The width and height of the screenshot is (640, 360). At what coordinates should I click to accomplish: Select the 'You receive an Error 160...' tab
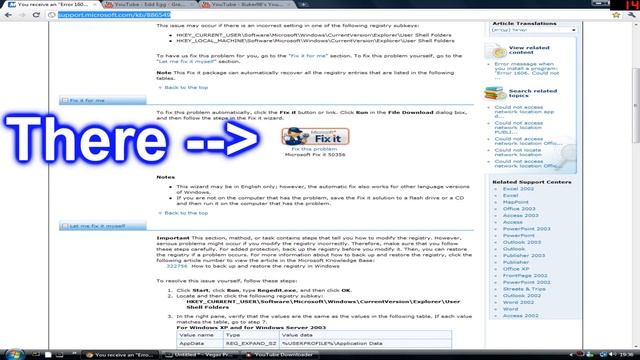click(53, 4)
